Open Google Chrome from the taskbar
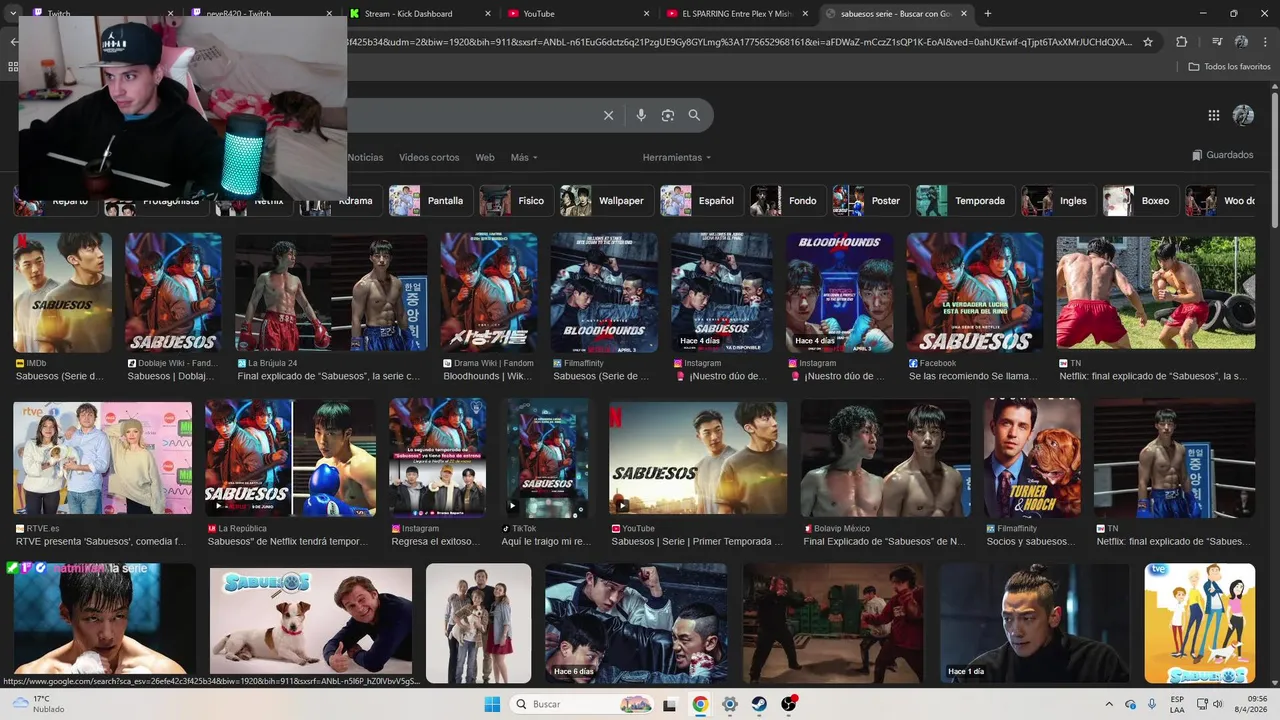1280x720 pixels. click(700, 704)
